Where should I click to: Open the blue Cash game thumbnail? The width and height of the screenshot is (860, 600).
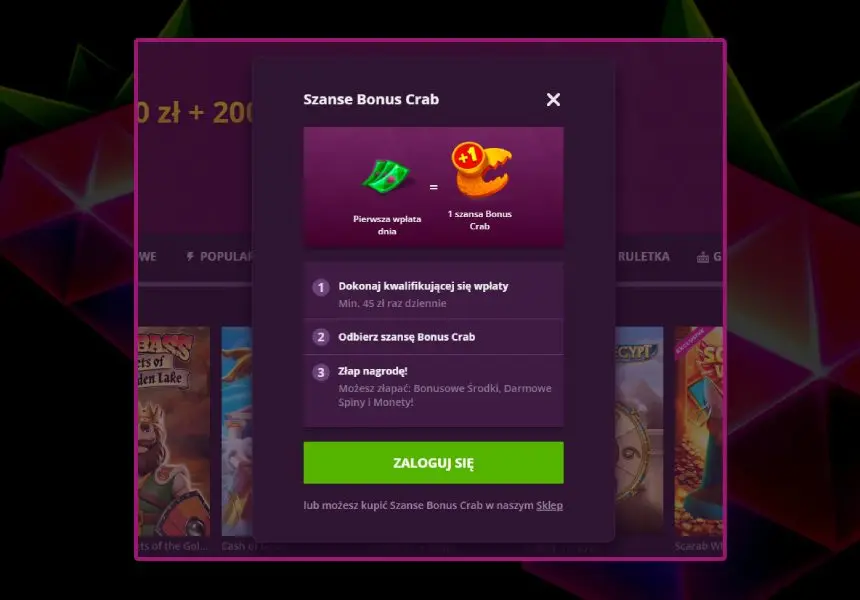pyautogui.click(x=237, y=431)
